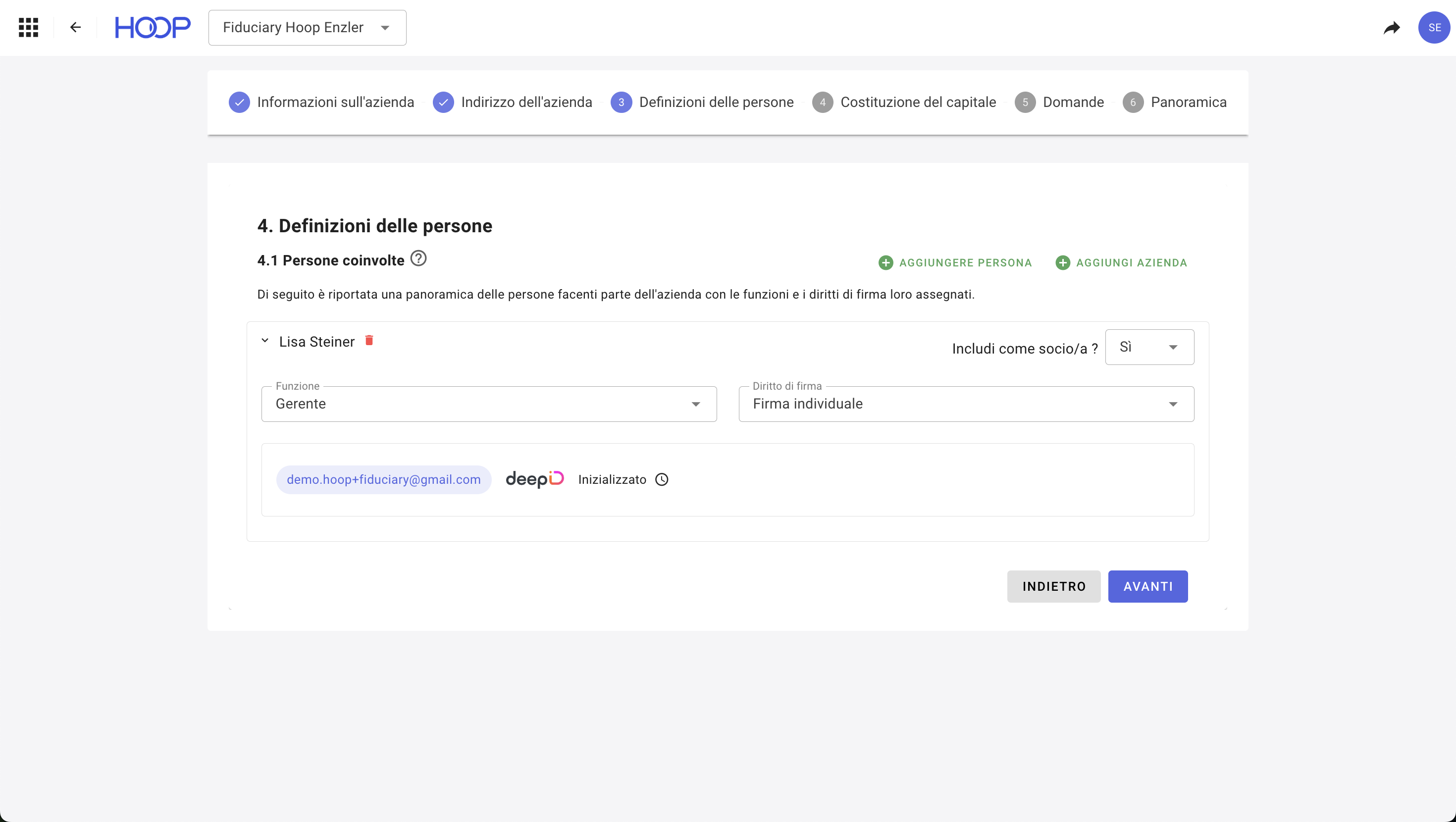The width and height of the screenshot is (1456, 822).
Task: Click the demo.hoop+fiduciary email chip
Action: click(x=383, y=479)
